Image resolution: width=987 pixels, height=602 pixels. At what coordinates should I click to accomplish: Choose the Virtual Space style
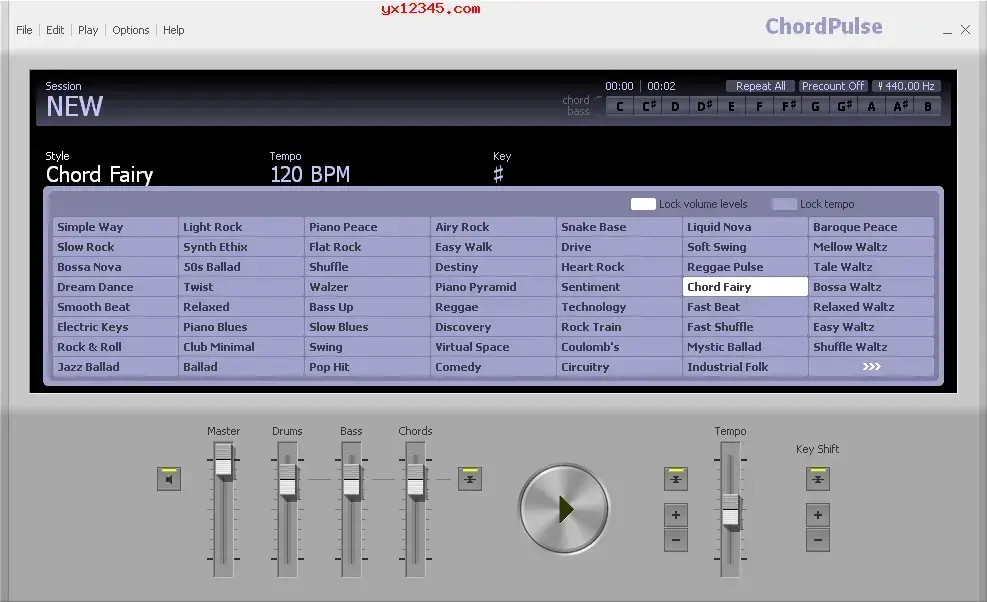493,347
